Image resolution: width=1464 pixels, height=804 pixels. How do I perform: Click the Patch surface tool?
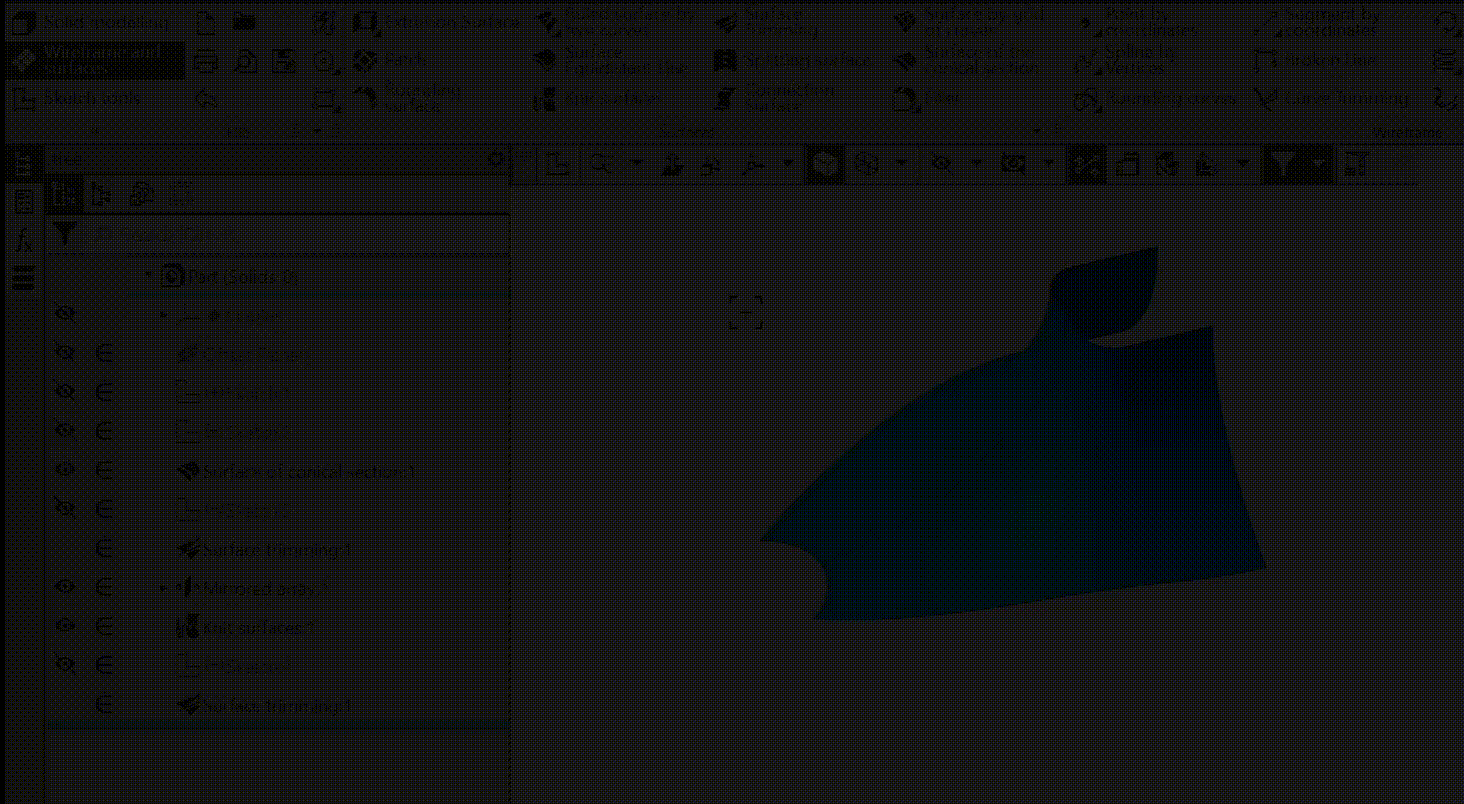tap(392, 61)
